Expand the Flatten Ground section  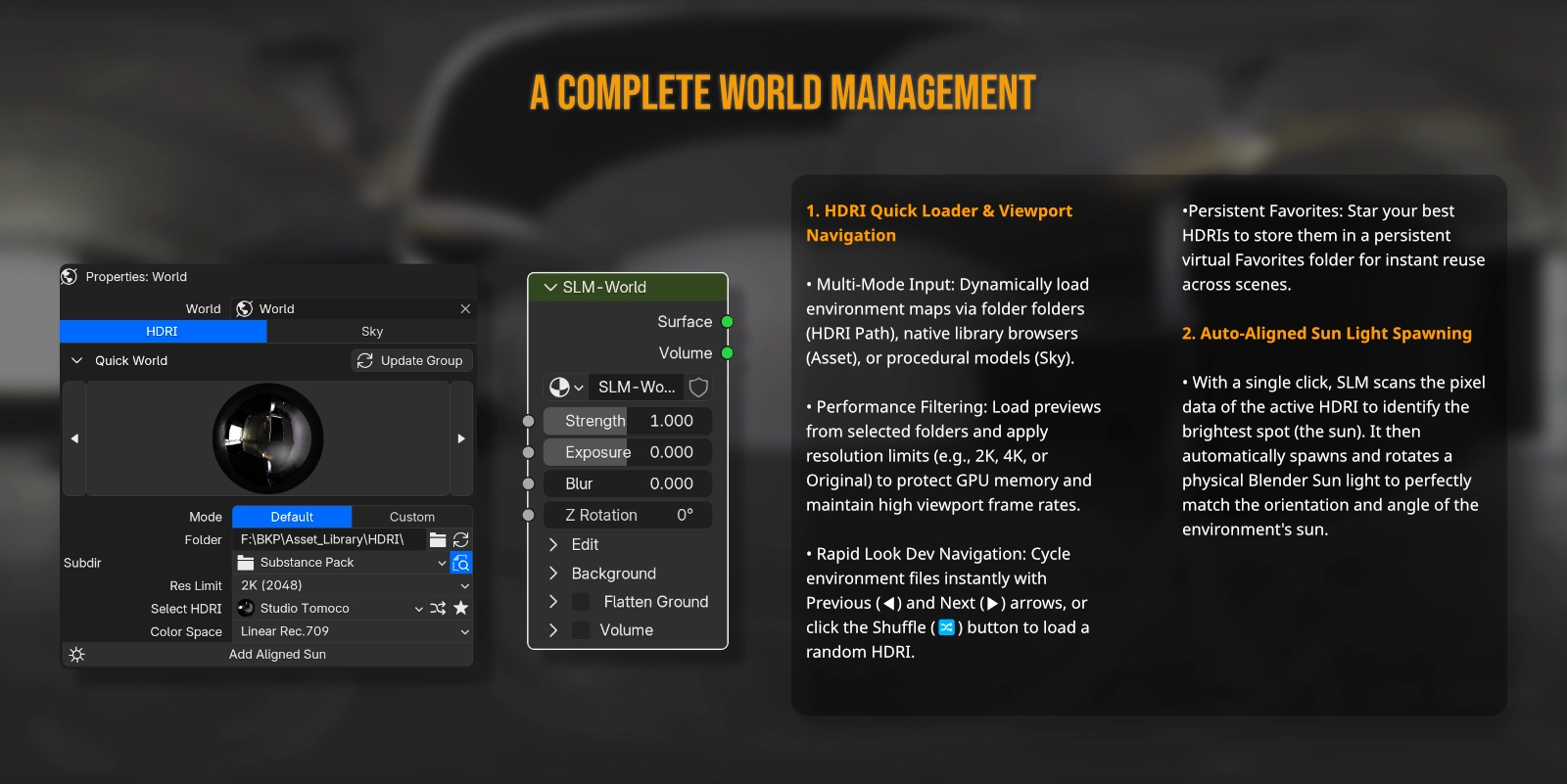[x=553, y=601]
